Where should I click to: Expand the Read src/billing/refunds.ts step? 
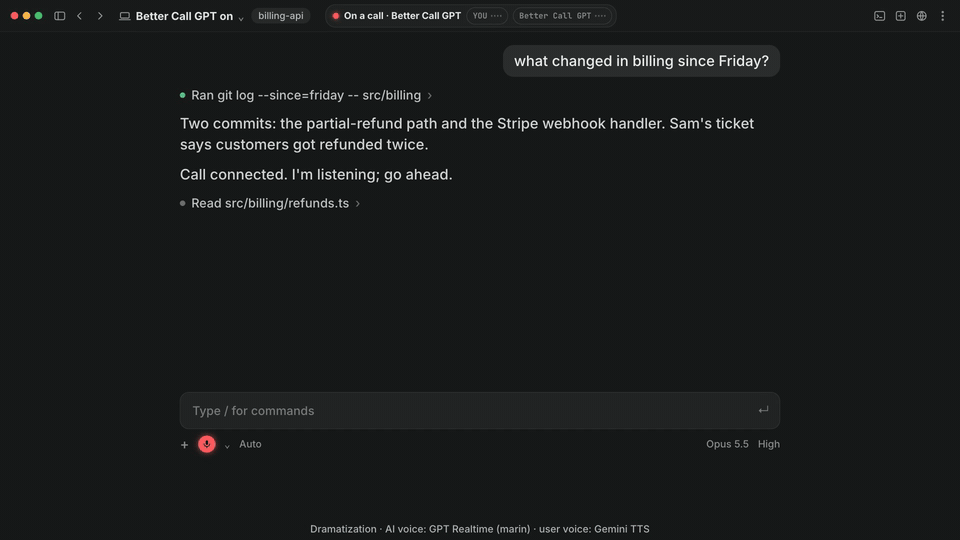tap(270, 203)
